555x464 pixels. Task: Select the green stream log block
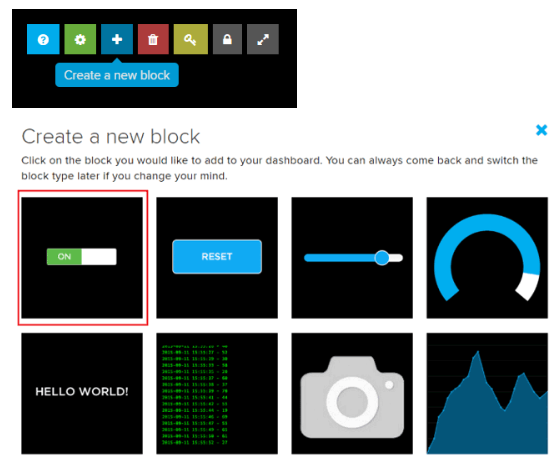point(217,393)
